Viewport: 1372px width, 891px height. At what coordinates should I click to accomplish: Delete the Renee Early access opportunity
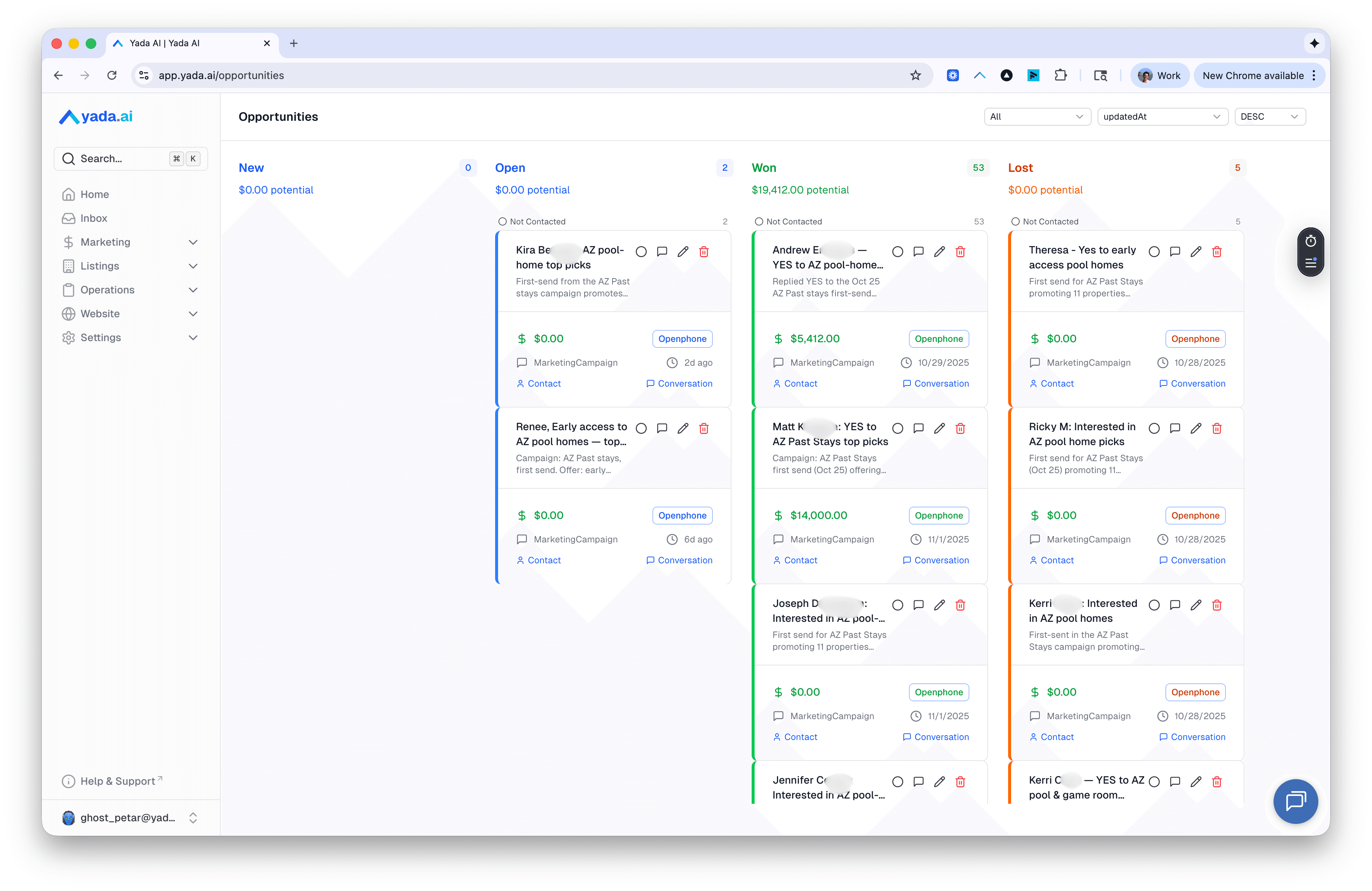(704, 428)
